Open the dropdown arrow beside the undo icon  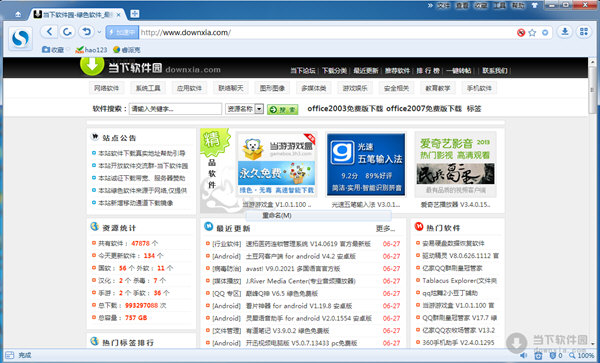[99, 32]
